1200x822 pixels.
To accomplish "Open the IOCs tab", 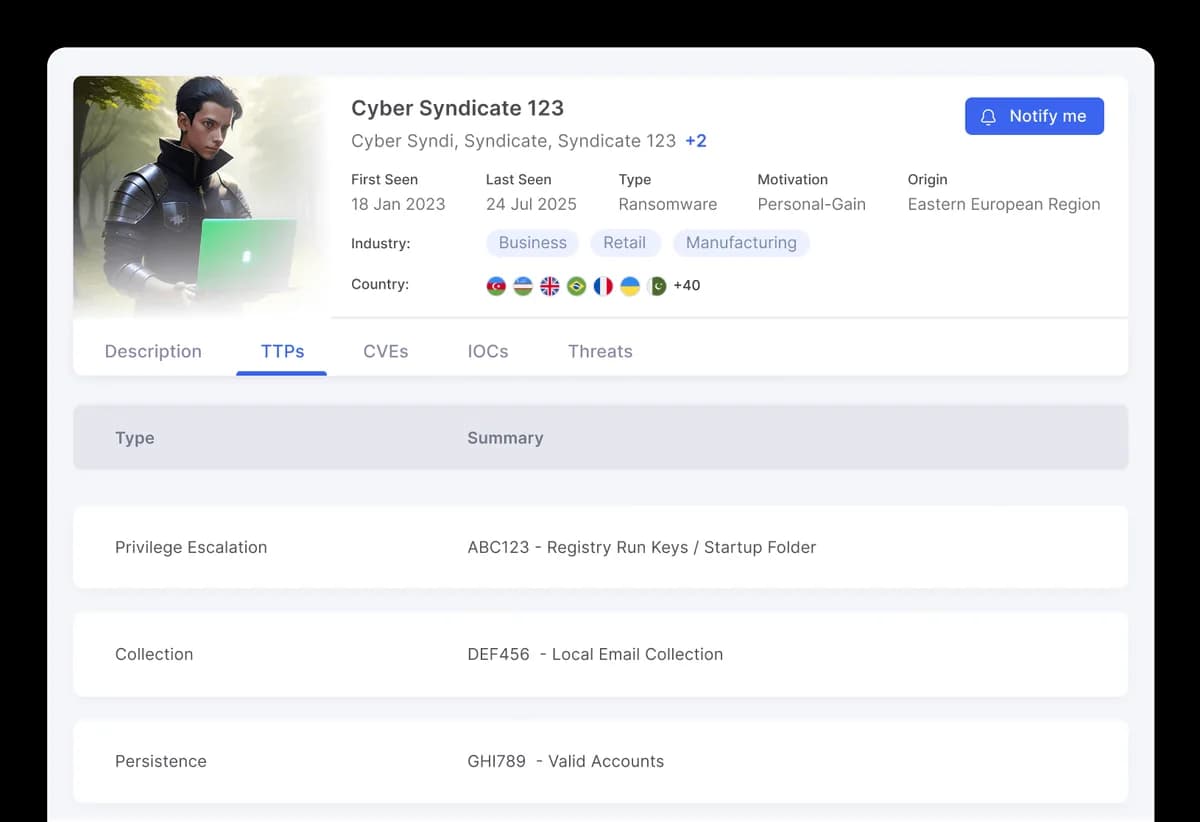I will (488, 351).
